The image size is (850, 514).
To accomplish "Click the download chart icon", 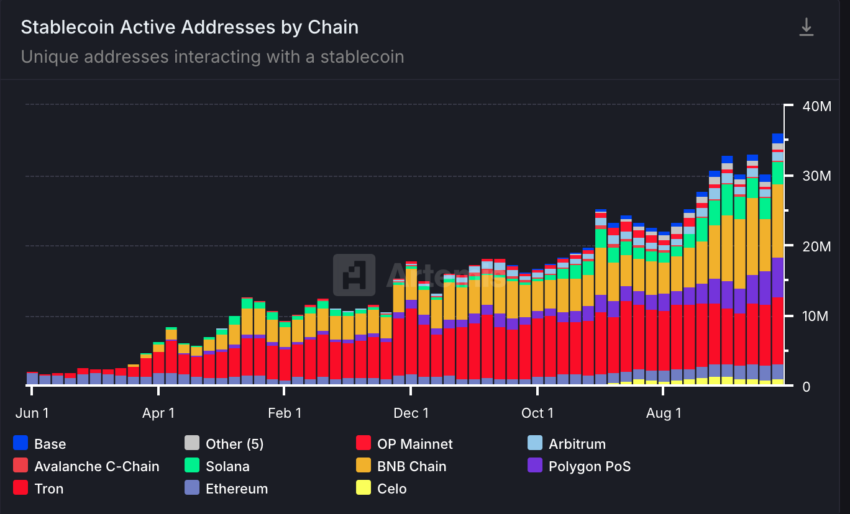I will point(806,27).
